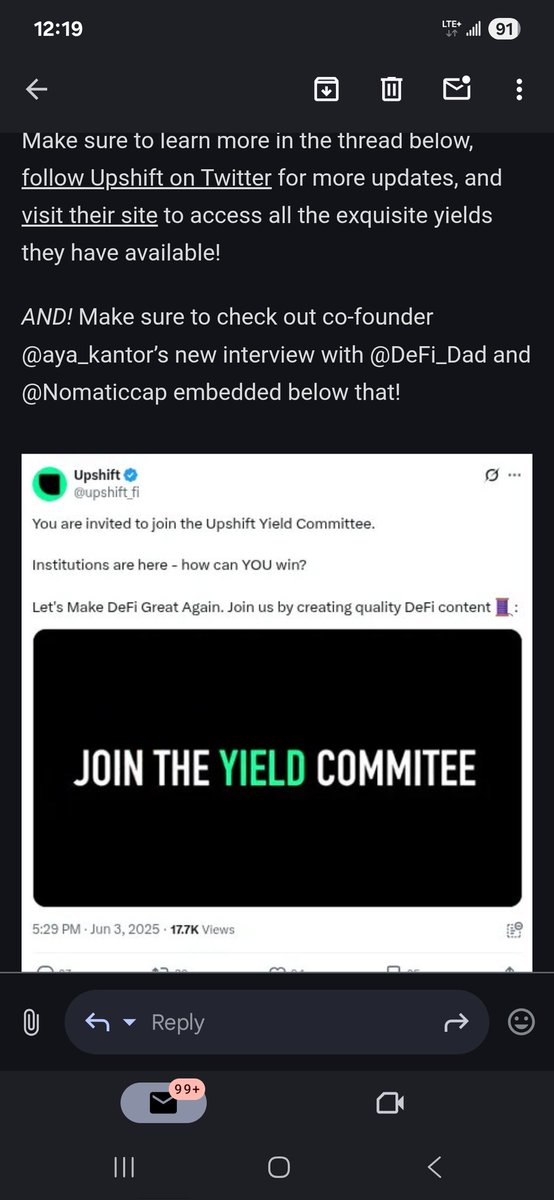Tap the three dots on embedded tweet
Image resolution: width=554 pixels, height=1200 pixels.
click(514, 475)
